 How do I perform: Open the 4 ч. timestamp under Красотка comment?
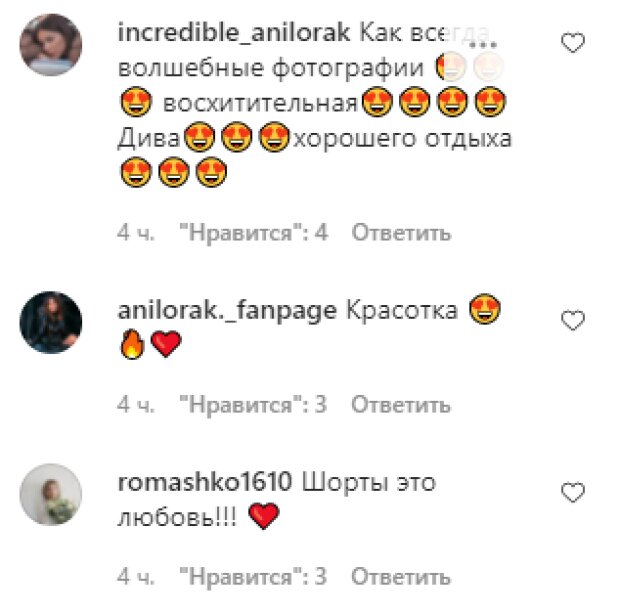(x=136, y=404)
